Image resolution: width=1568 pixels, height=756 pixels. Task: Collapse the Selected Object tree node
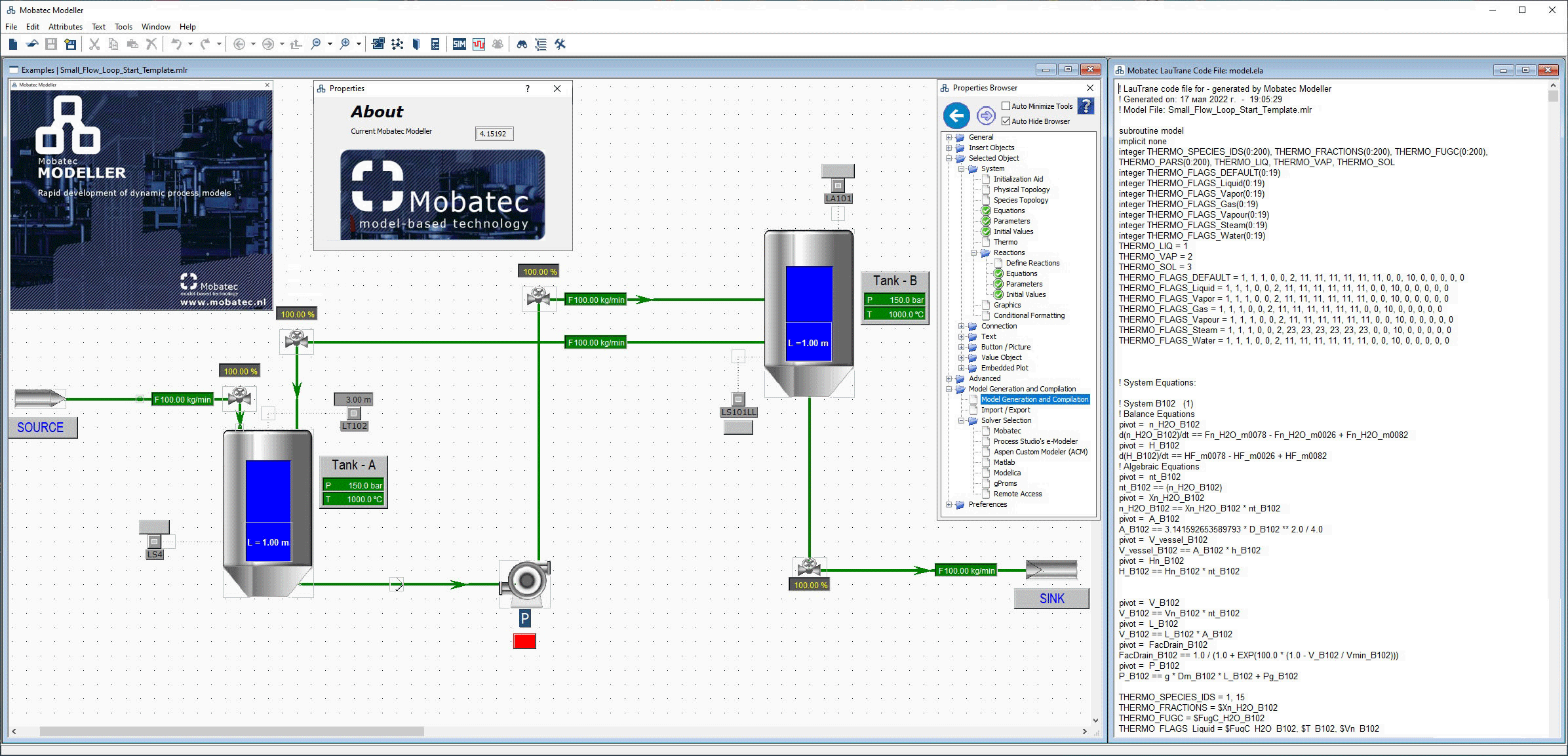coord(949,158)
